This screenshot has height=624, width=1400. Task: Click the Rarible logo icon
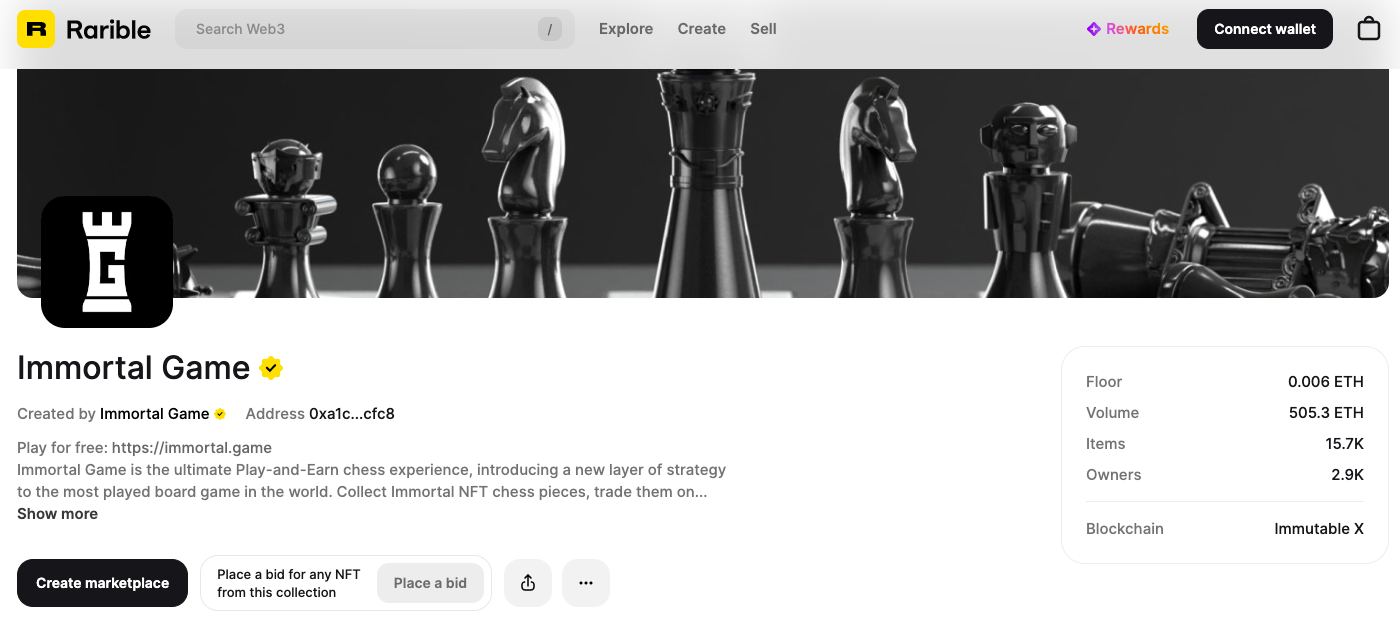36,29
